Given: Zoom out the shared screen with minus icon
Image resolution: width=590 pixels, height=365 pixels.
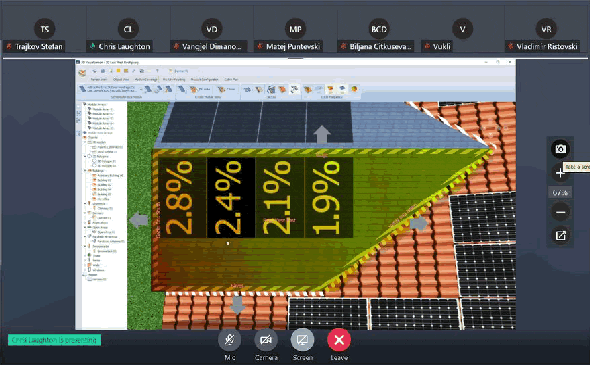Looking at the screenshot, I should [560, 212].
